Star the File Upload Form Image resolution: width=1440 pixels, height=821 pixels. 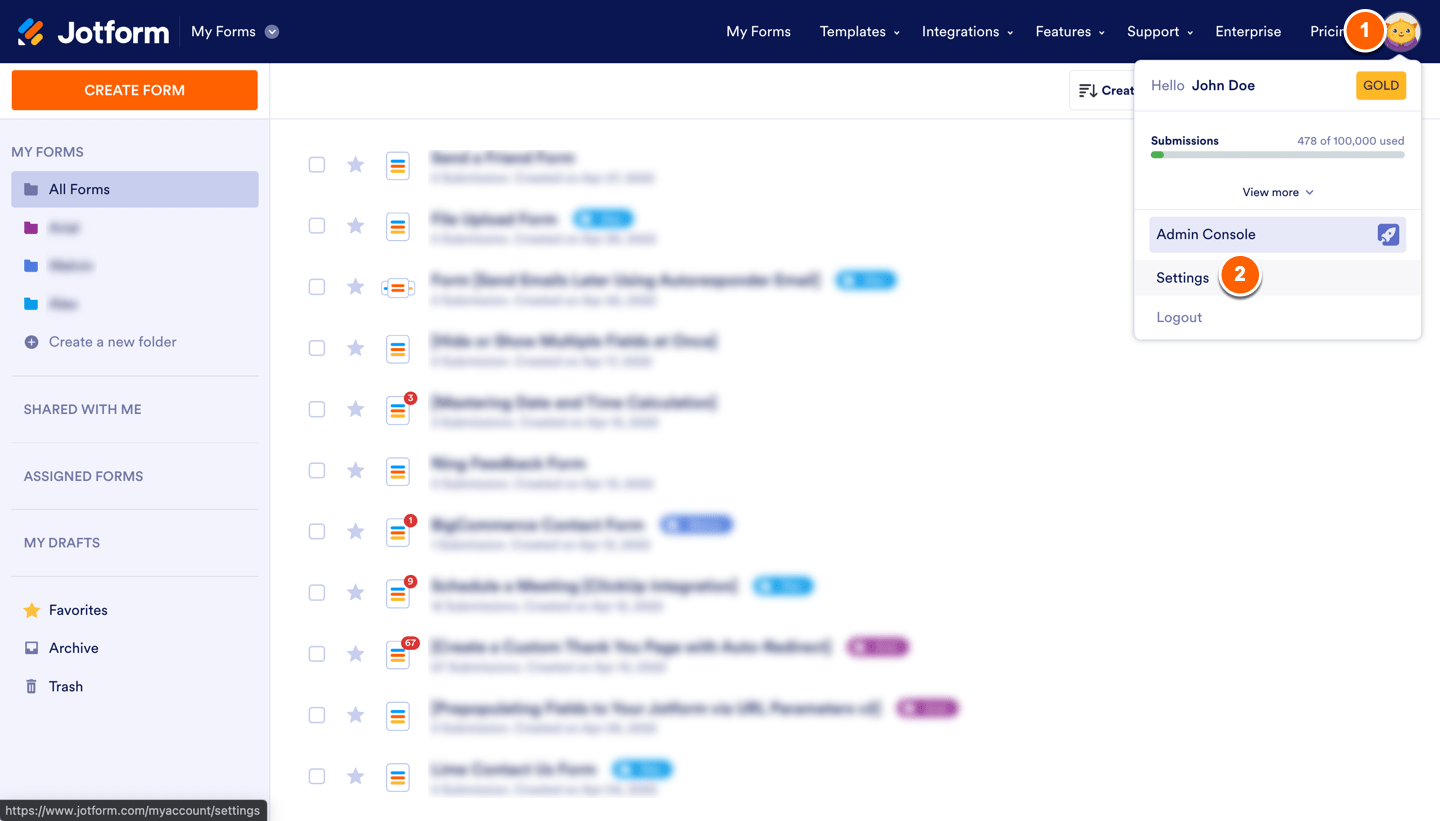coord(355,226)
